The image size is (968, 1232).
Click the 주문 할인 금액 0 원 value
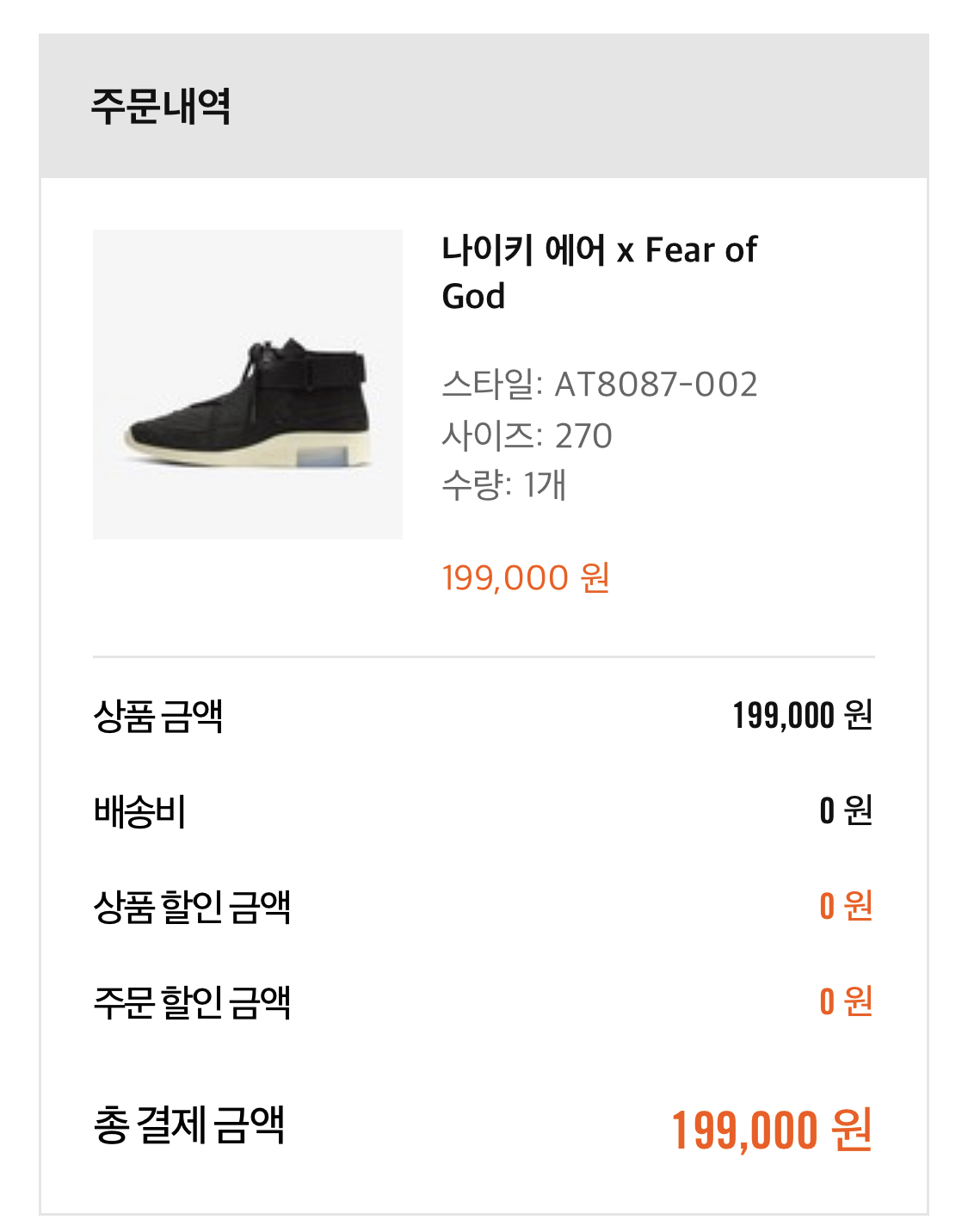846,1001
